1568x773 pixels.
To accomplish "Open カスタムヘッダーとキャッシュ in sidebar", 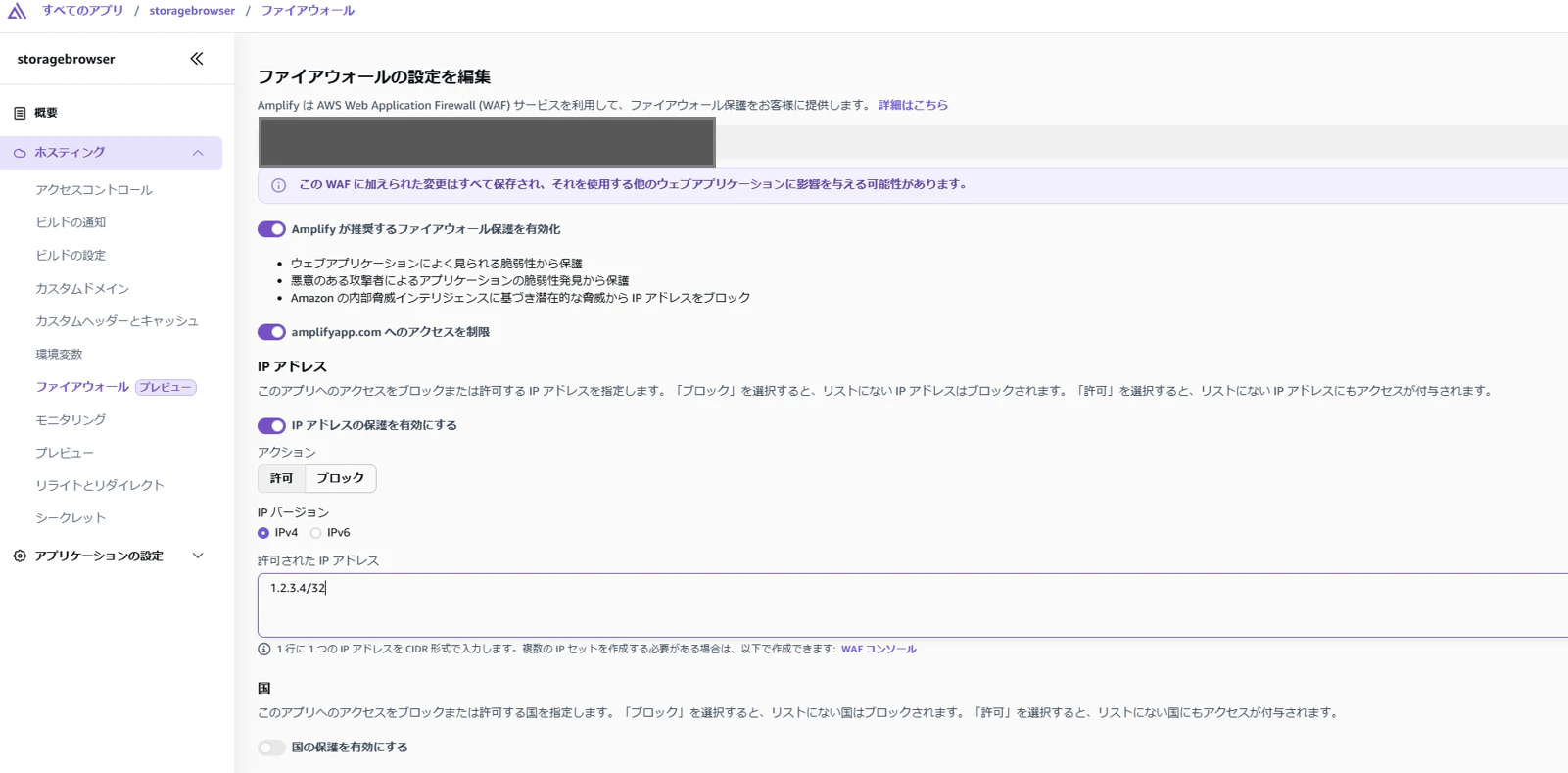I will [x=117, y=320].
